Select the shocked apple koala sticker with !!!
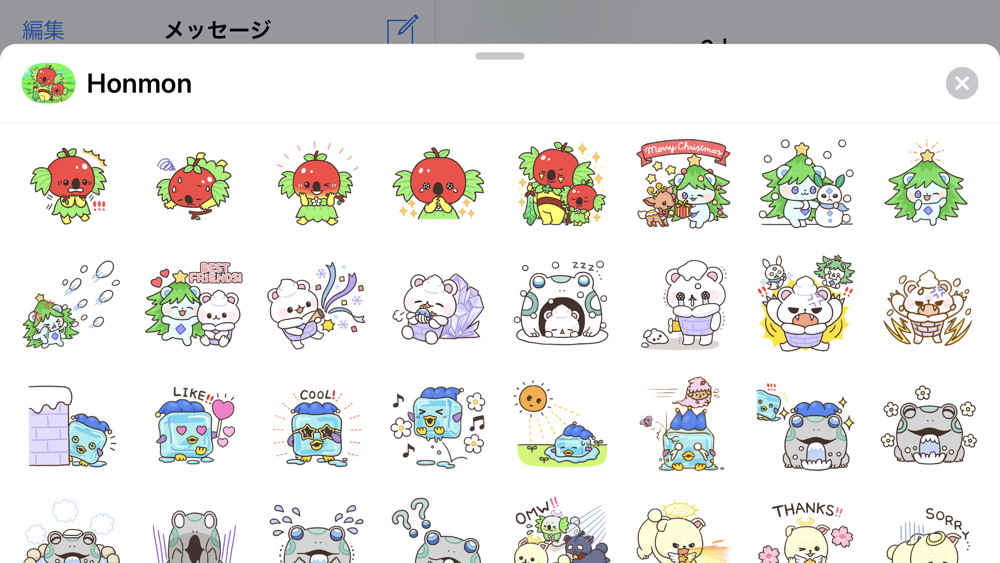The width and height of the screenshot is (1000, 563). point(70,185)
